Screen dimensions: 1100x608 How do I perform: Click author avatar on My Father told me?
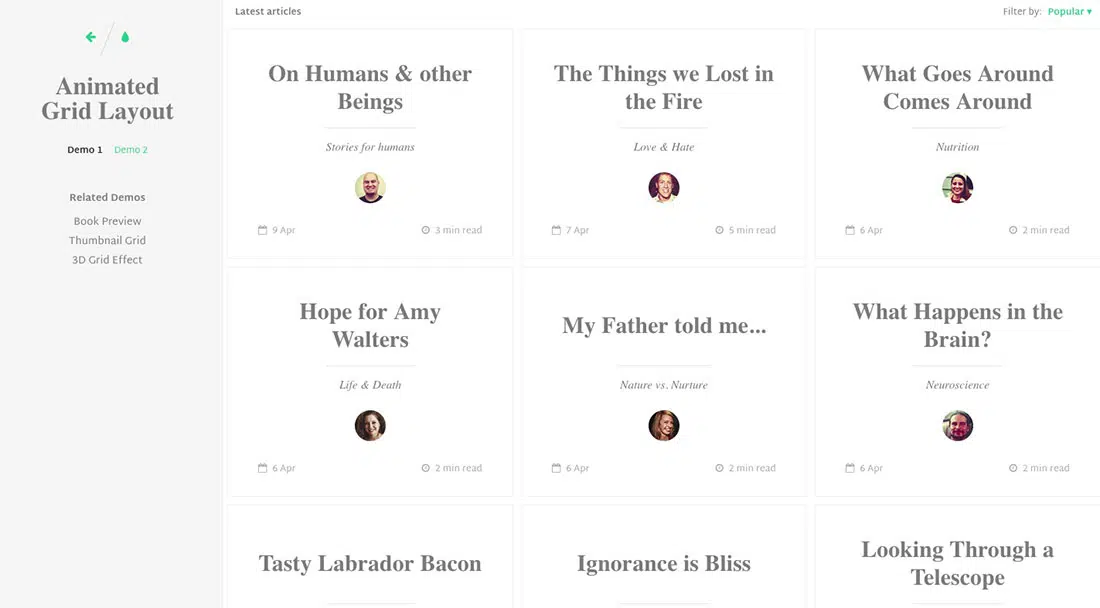(x=664, y=426)
